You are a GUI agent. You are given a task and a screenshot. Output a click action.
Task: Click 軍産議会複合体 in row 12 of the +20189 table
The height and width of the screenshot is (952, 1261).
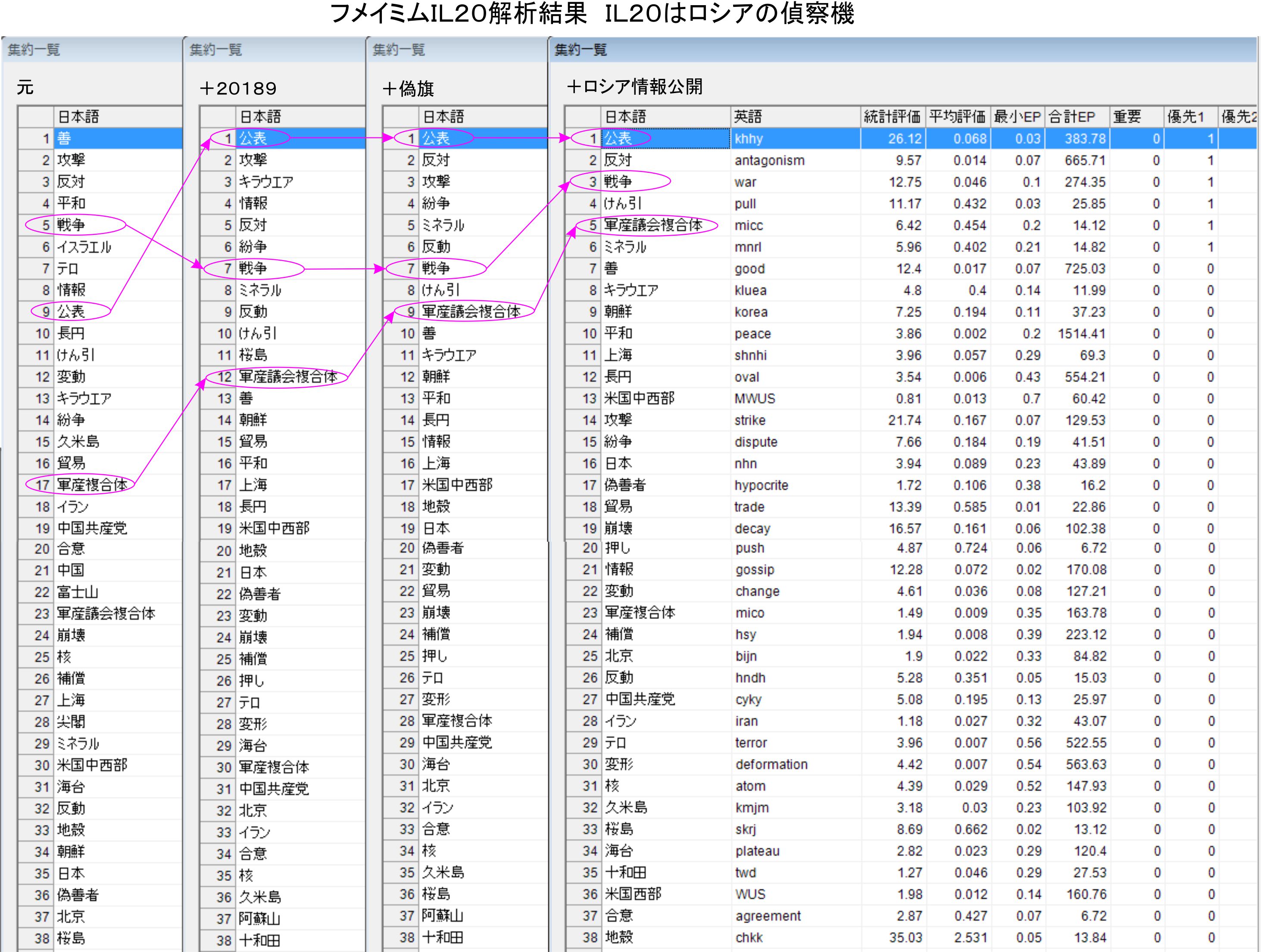click(287, 376)
